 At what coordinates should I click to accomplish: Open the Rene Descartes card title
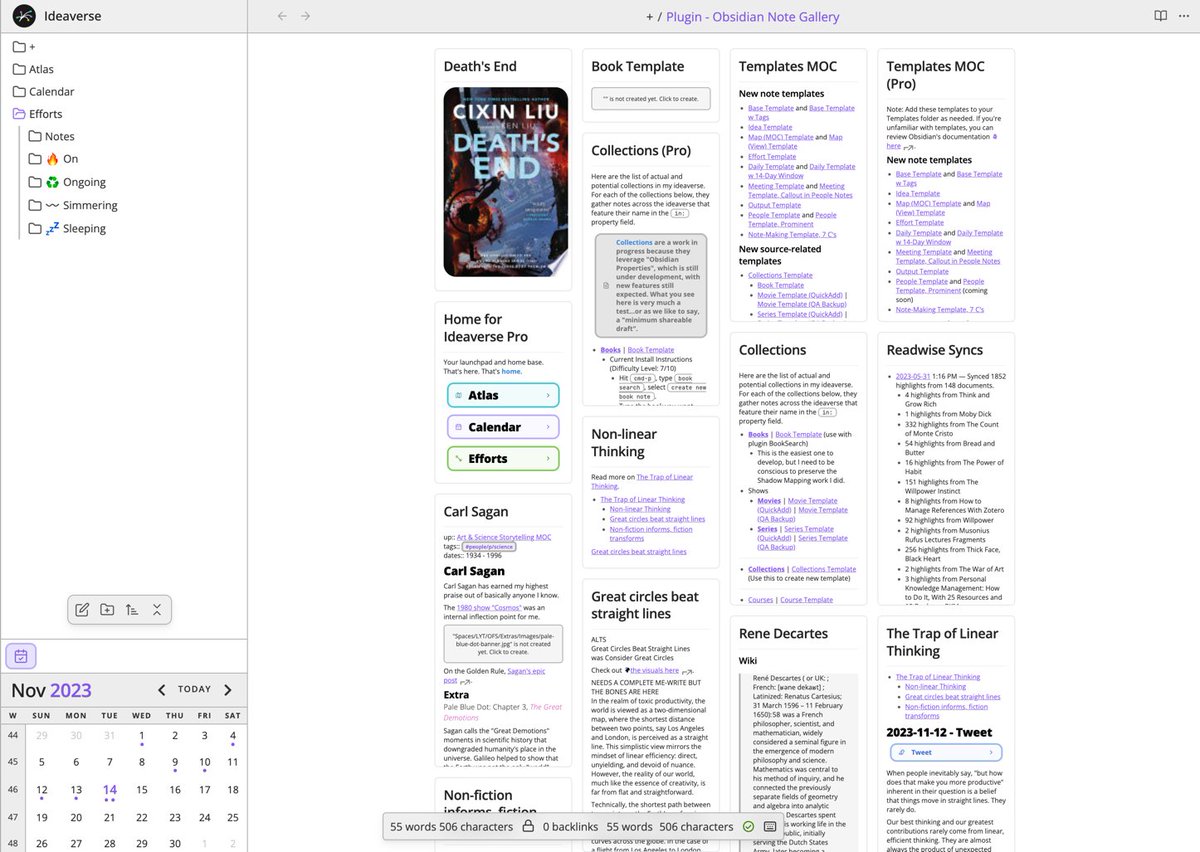coord(783,633)
